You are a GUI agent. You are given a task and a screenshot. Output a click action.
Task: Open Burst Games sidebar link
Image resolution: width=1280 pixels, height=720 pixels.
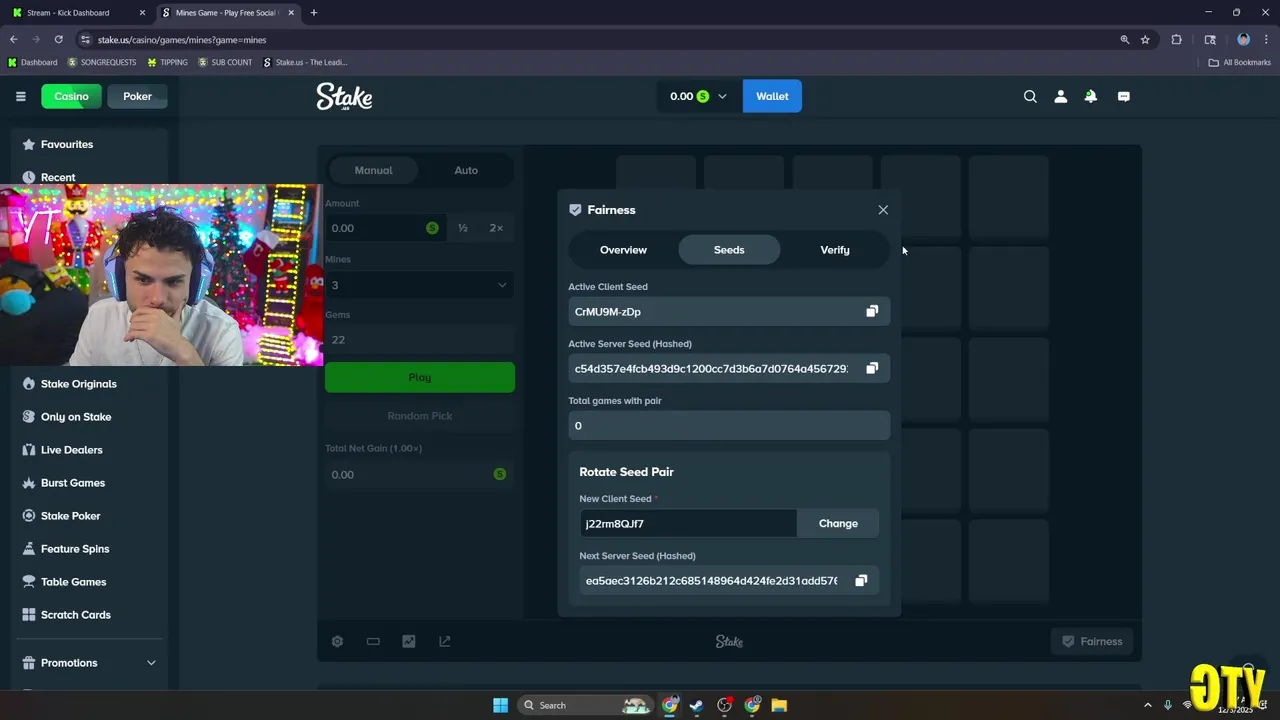(73, 483)
